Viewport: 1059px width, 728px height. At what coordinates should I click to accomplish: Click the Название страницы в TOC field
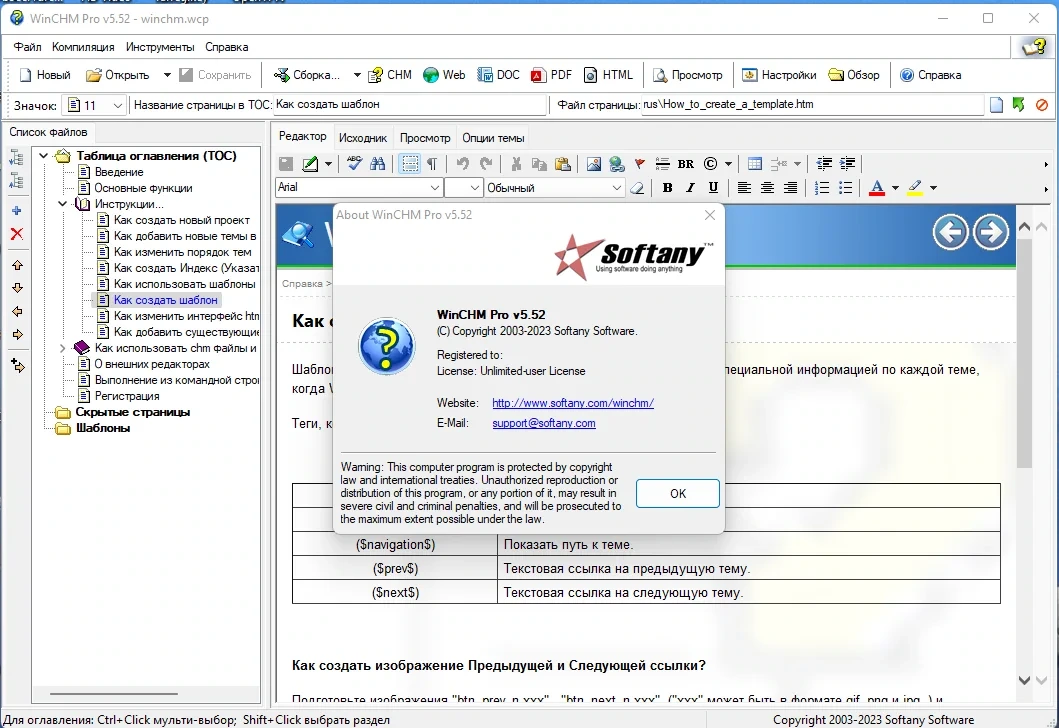click(409, 105)
